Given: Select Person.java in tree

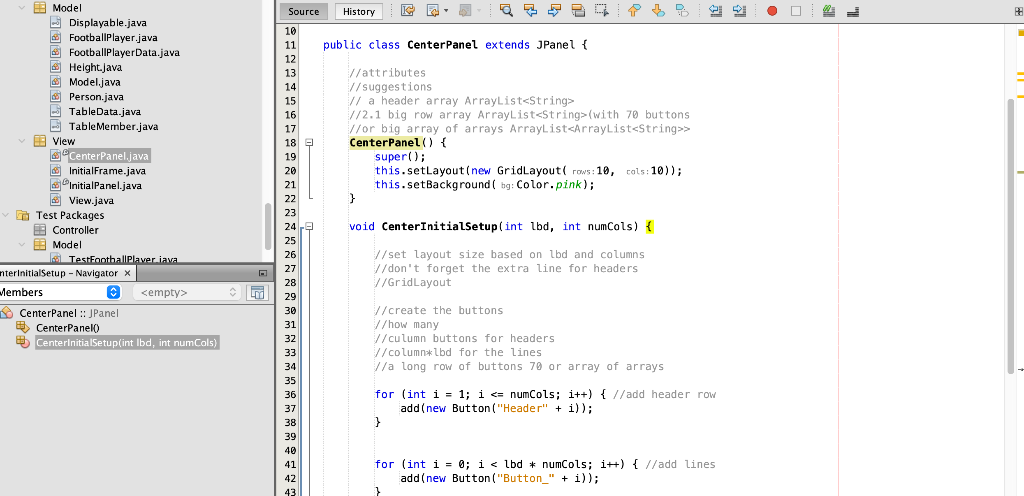Looking at the screenshot, I should pos(96,97).
